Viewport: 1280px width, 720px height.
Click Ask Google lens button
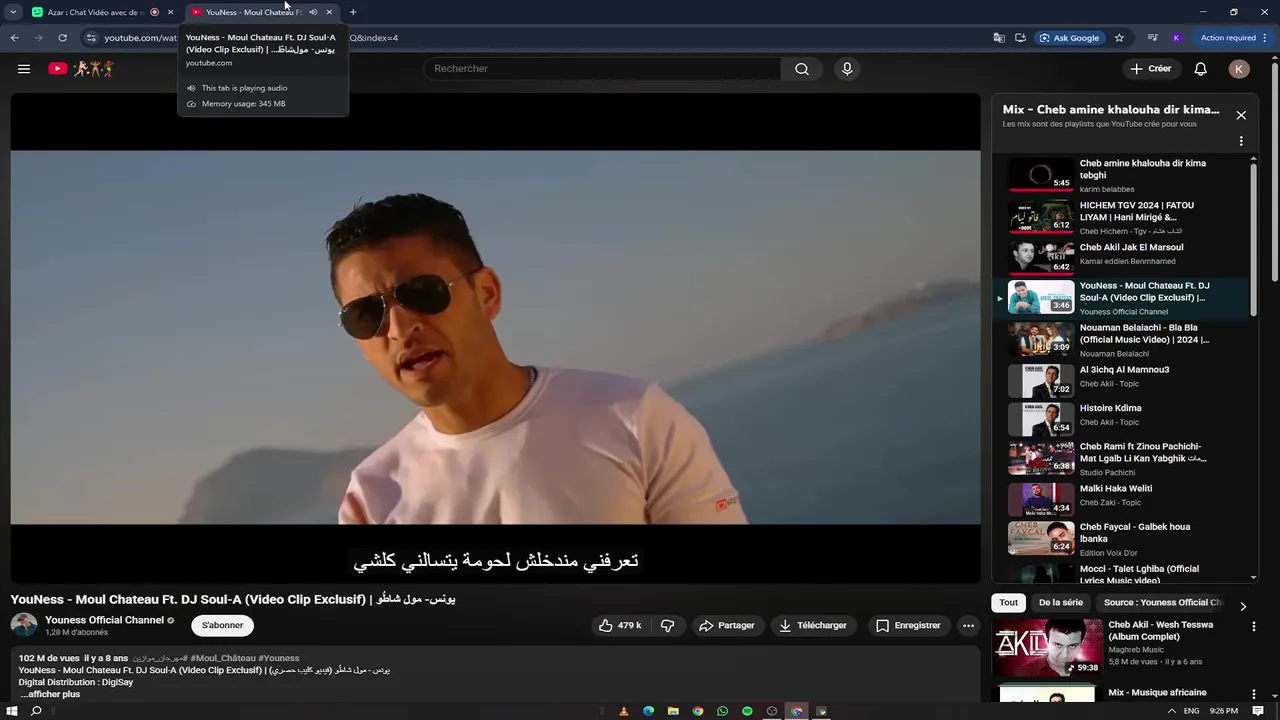1069,38
